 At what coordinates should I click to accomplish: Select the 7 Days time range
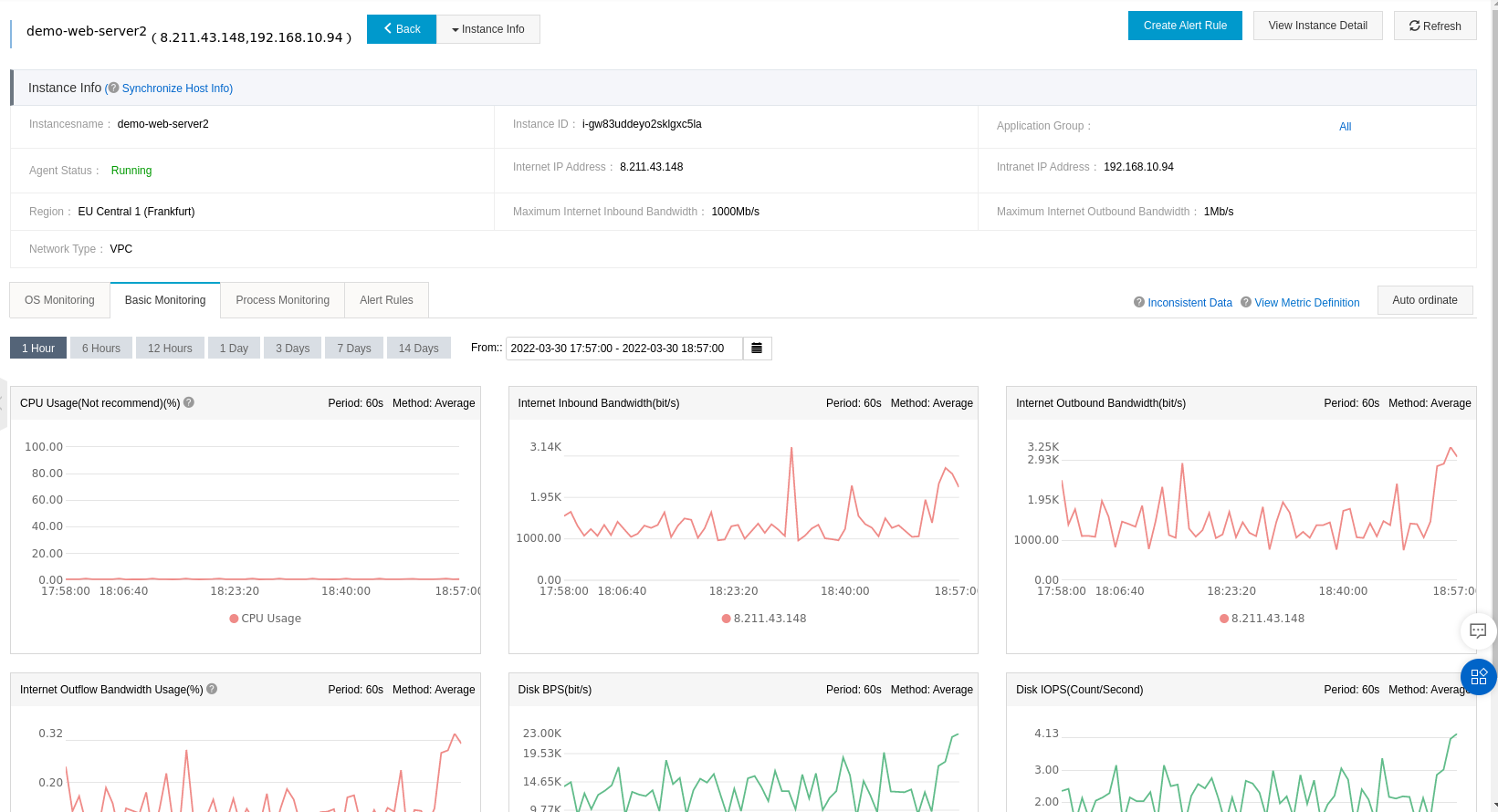[x=353, y=349]
